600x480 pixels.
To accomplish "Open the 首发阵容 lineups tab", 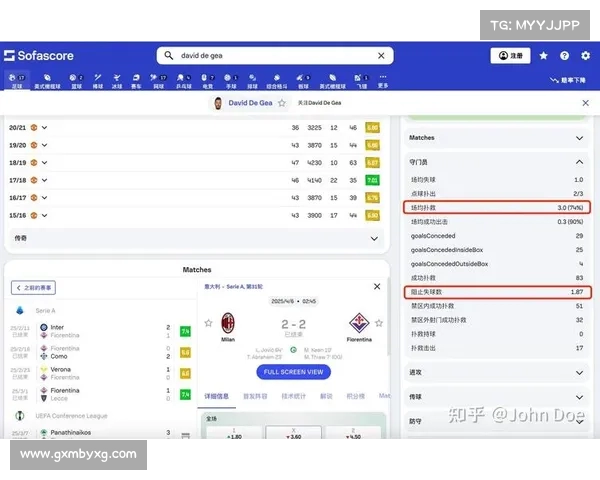I will (x=255, y=396).
